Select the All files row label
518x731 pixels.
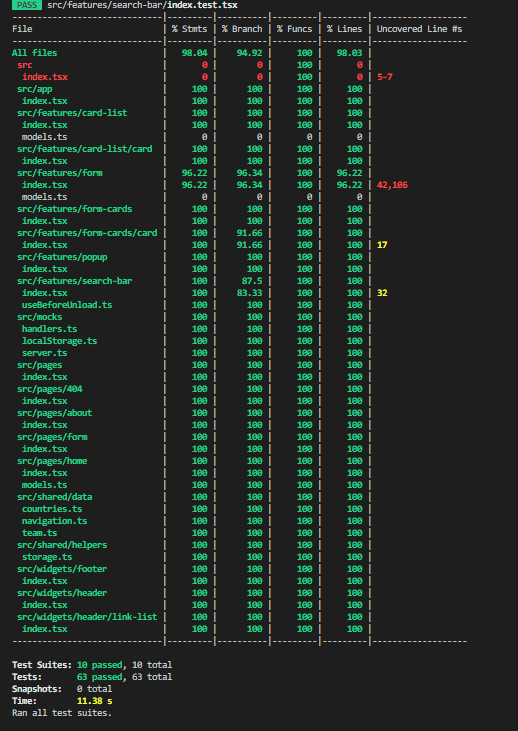point(35,53)
